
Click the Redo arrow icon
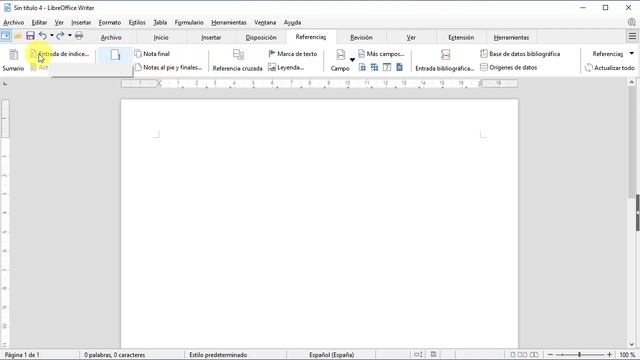(x=60, y=36)
